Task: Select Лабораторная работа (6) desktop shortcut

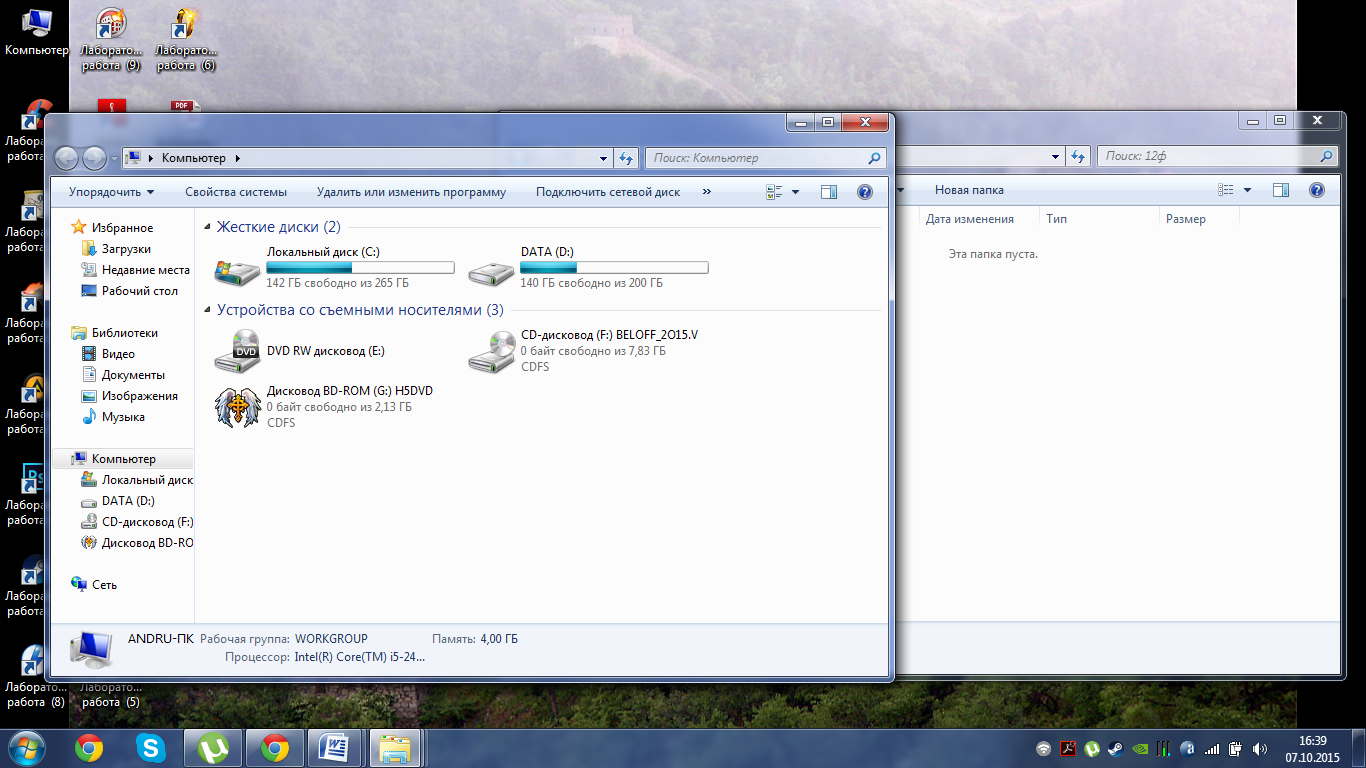Action: 187,40
